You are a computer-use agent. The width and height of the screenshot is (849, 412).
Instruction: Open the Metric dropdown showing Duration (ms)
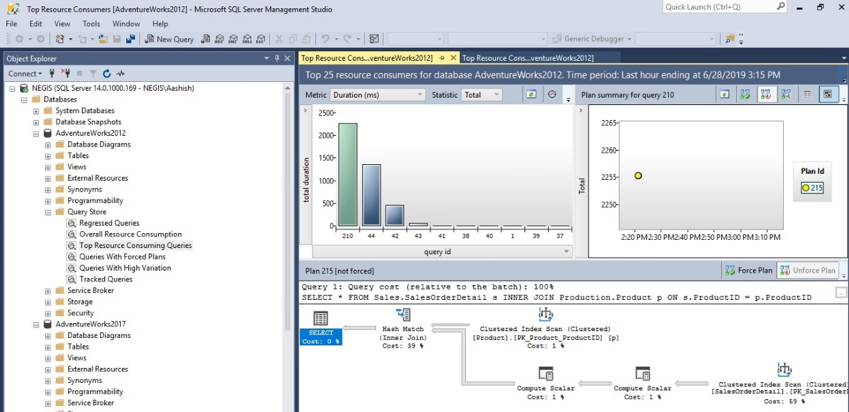click(x=377, y=95)
